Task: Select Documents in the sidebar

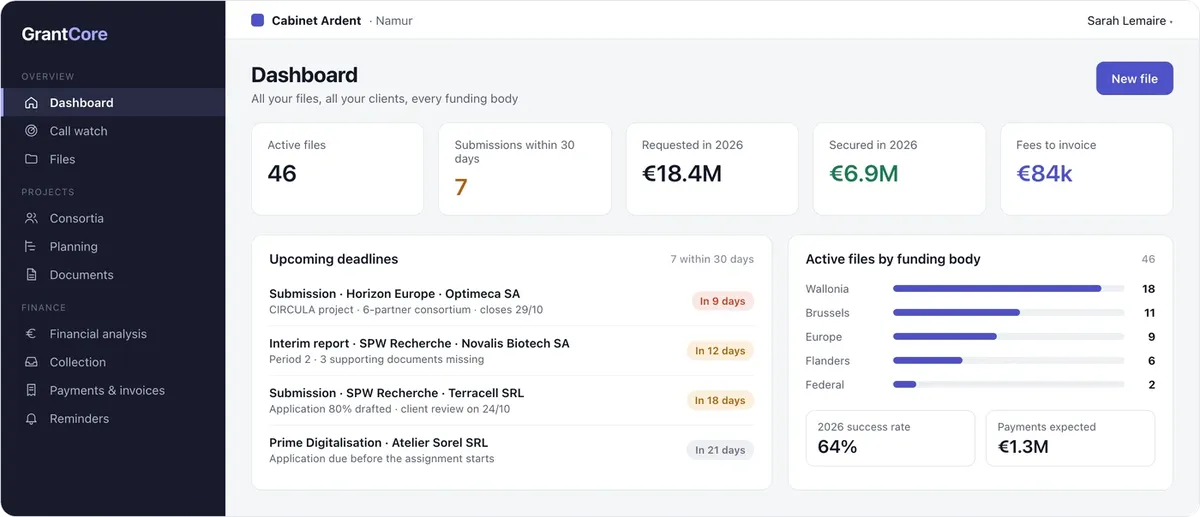Action: click(113, 275)
